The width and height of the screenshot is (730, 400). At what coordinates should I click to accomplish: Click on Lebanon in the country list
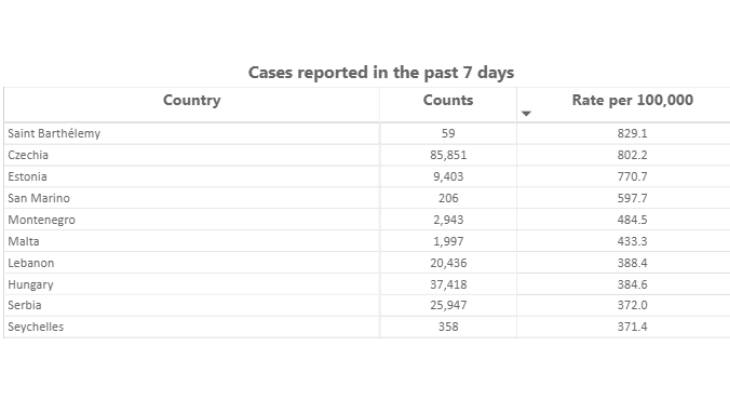(31, 263)
